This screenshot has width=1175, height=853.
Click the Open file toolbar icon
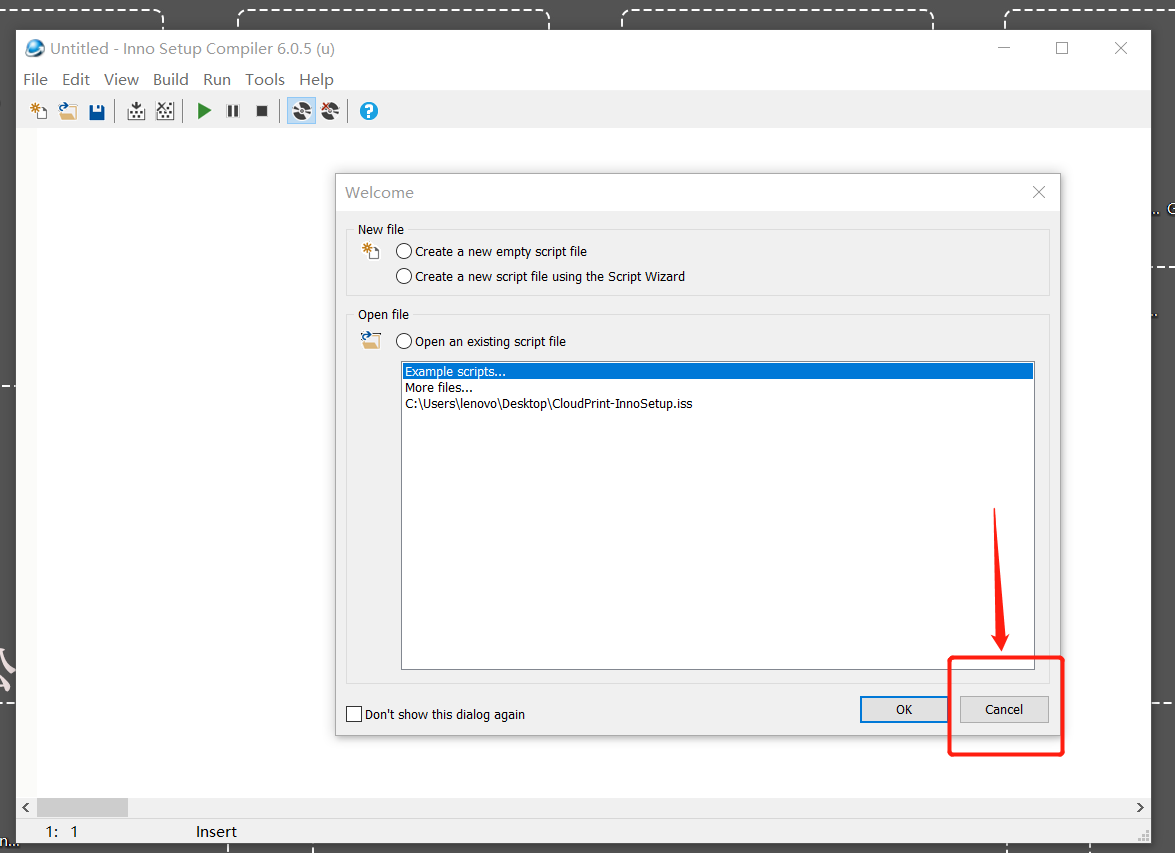[x=67, y=112]
